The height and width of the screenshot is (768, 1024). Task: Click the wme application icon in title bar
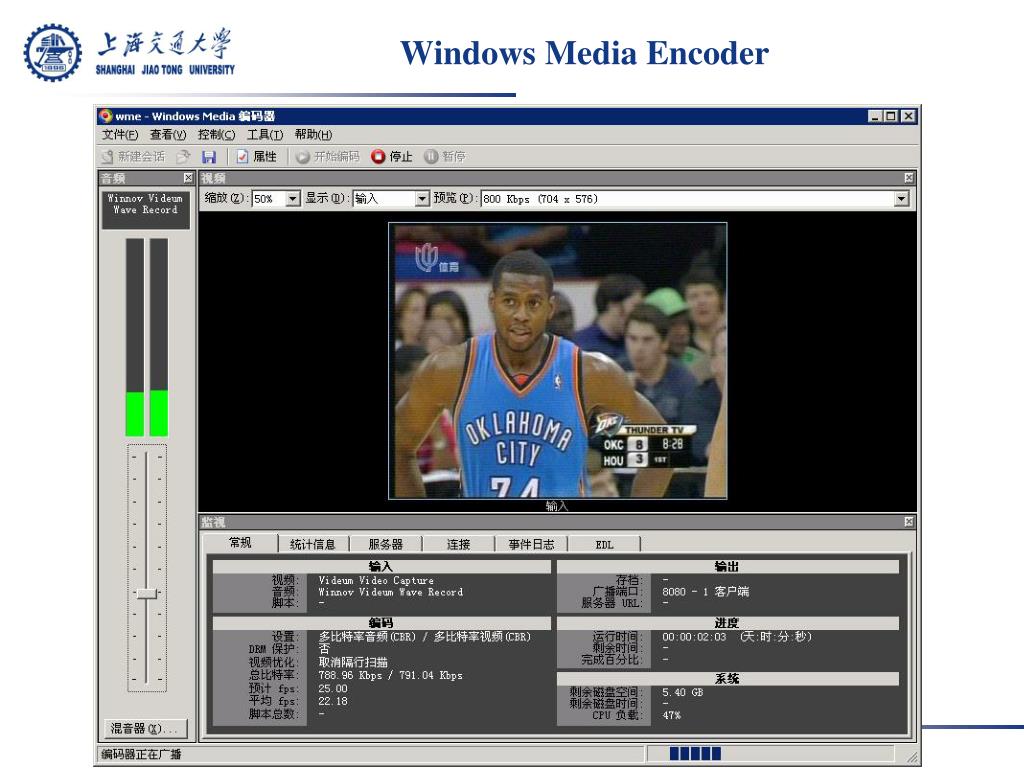[105, 116]
